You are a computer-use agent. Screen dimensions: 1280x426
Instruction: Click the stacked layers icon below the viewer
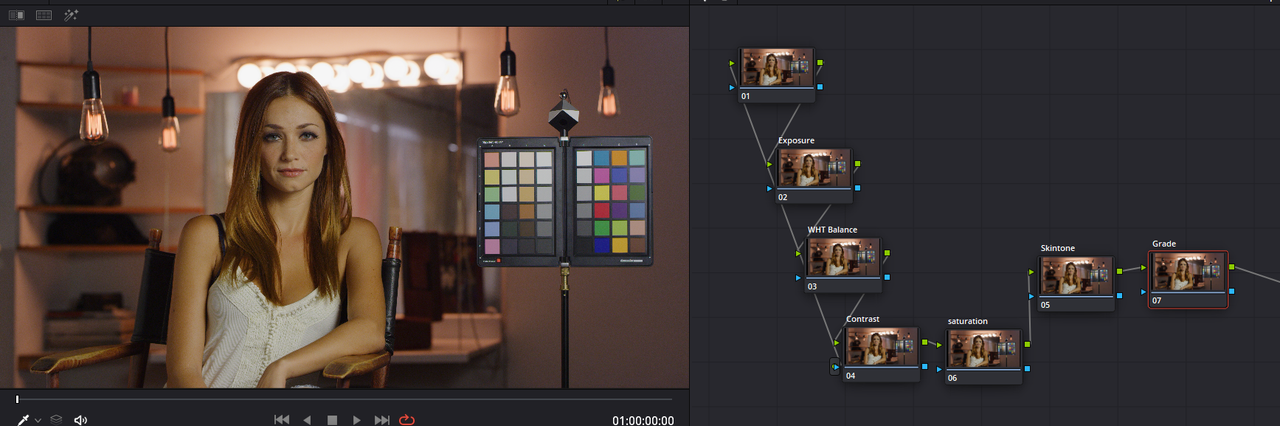click(x=56, y=420)
